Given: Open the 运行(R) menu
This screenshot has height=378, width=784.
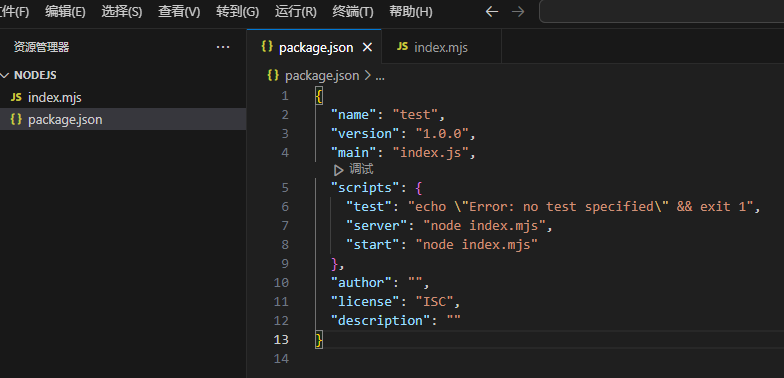Looking at the screenshot, I should (296, 12).
